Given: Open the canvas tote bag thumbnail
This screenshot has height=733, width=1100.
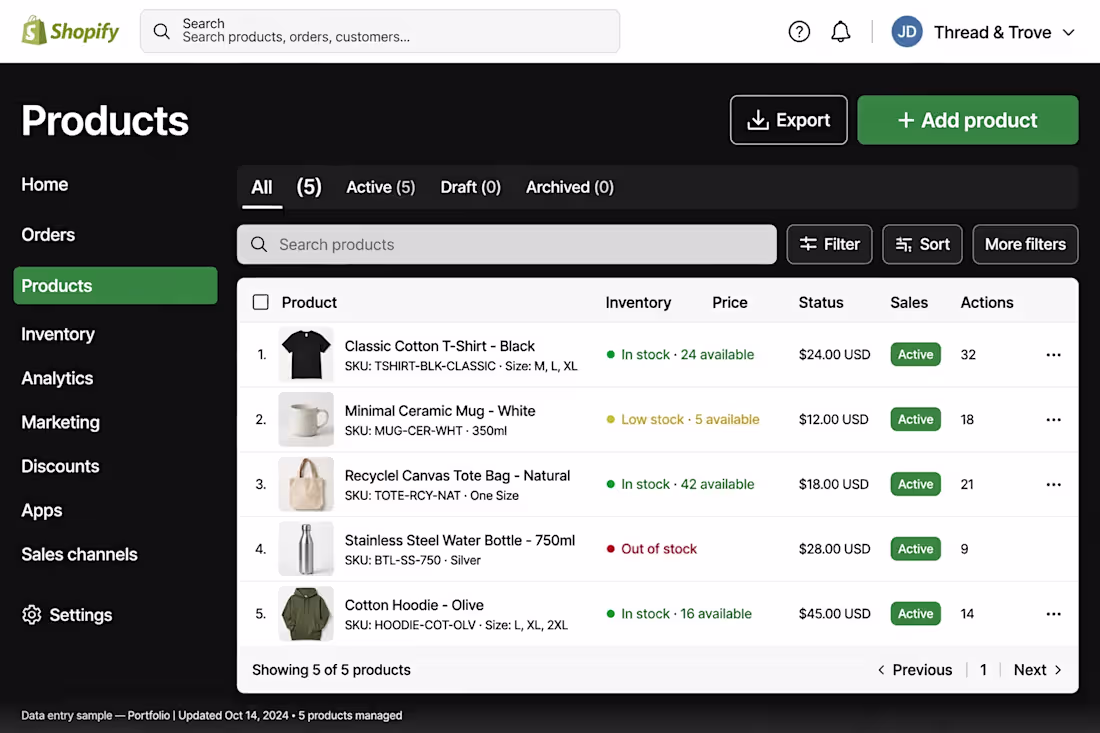Looking at the screenshot, I should pyautogui.click(x=306, y=484).
